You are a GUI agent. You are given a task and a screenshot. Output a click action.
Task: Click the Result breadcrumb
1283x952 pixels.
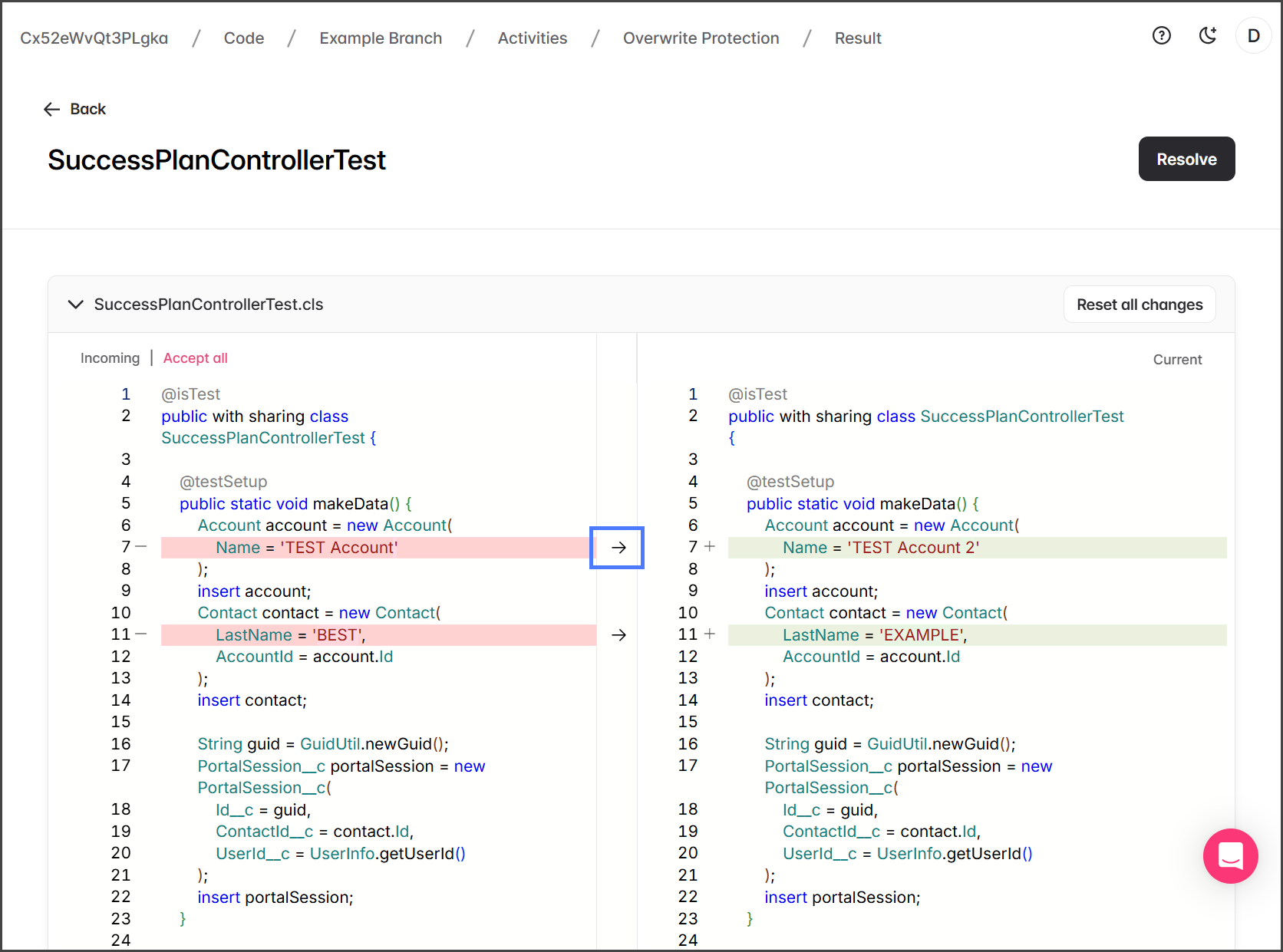click(857, 38)
